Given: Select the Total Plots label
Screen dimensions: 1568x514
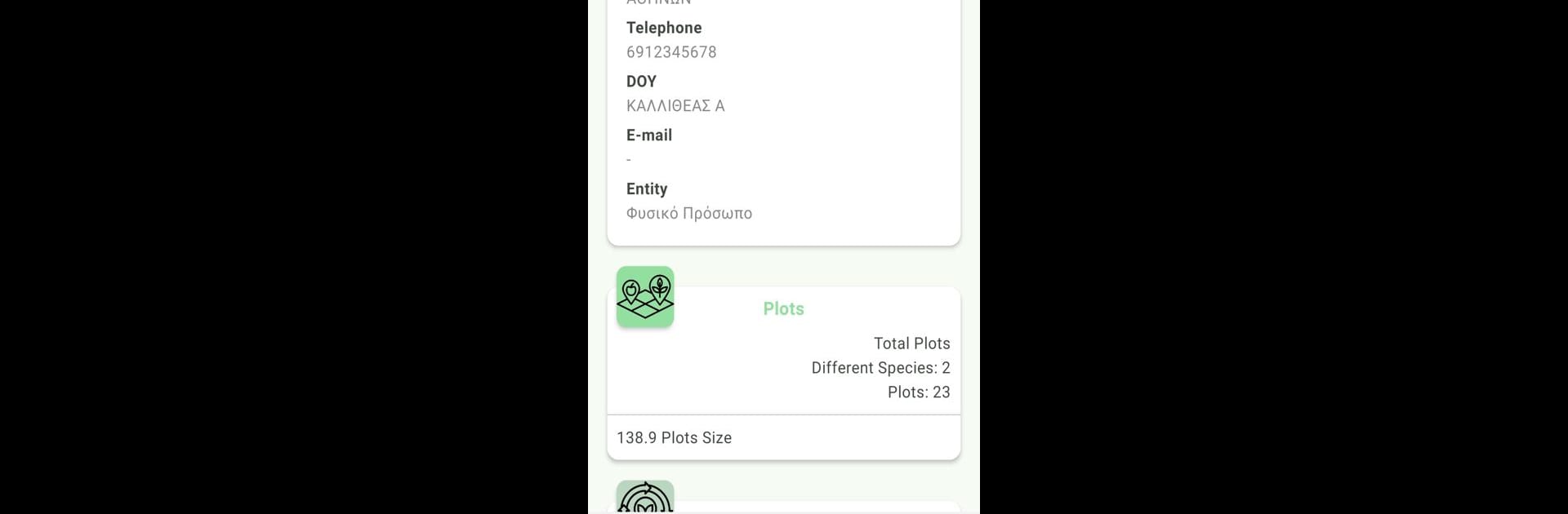Looking at the screenshot, I should [x=911, y=343].
